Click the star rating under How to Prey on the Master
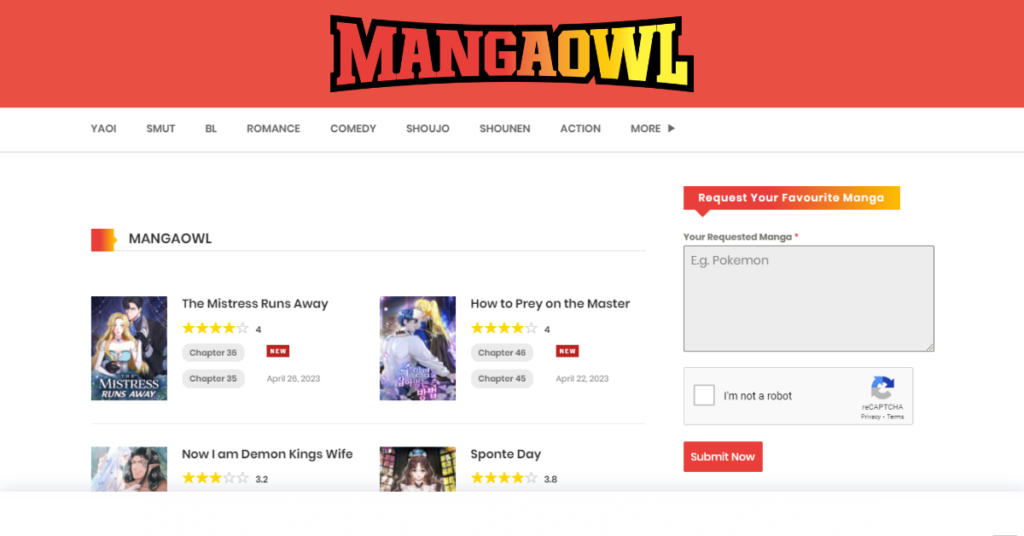 click(504, 328)
